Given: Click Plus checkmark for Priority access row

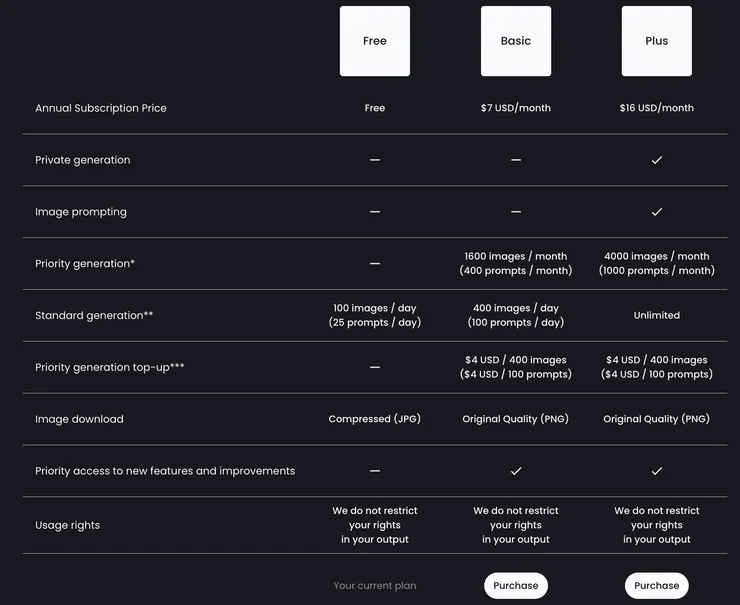Looking at the screenshot, I should pos(656,471).
